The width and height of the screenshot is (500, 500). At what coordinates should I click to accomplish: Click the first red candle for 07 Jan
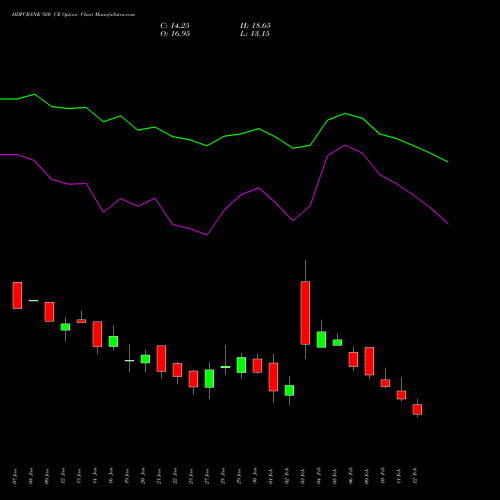[x=17, y=295]
